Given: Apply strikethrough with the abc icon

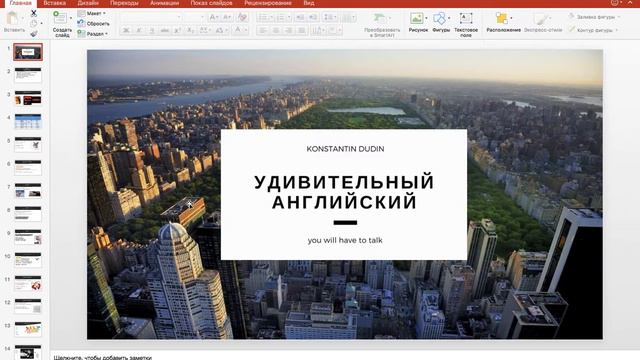Looking at the screenshot, I should click(x=164, y=30).
